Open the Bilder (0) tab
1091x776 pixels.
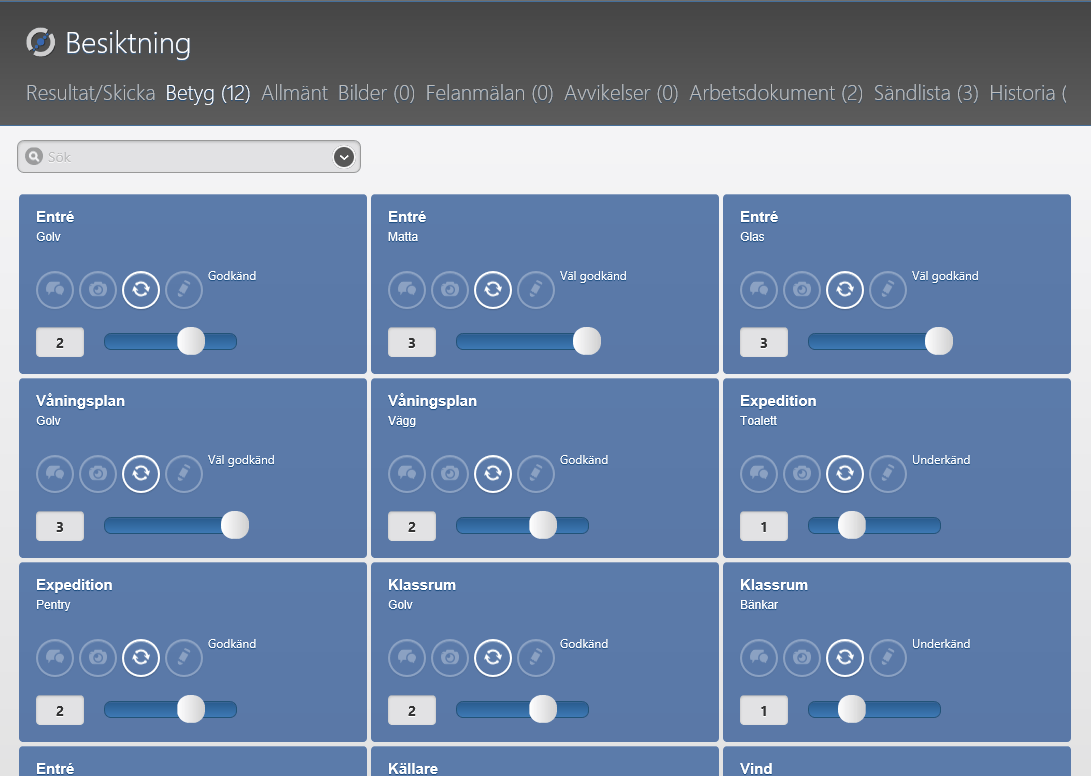pyautogui.click(x=376, y=93)
